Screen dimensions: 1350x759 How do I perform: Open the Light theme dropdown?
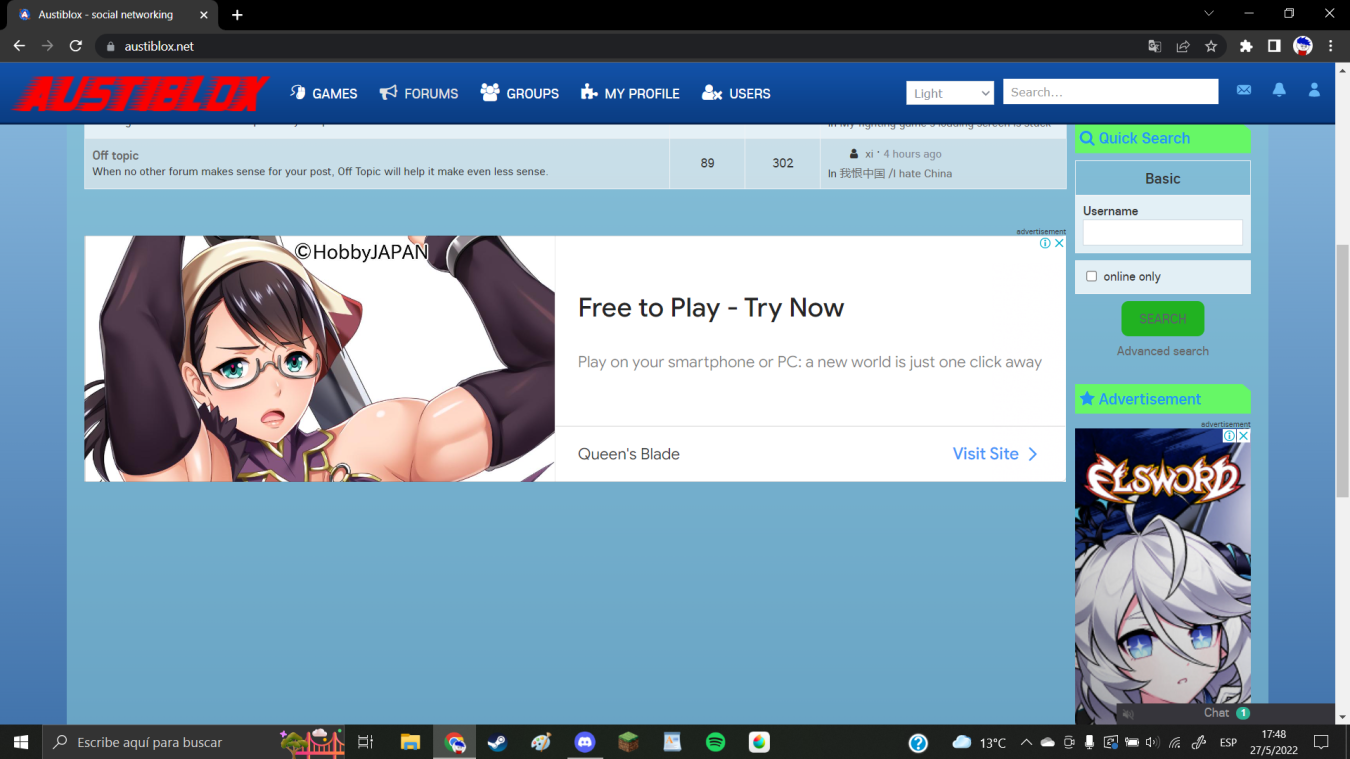pos(950,93)
